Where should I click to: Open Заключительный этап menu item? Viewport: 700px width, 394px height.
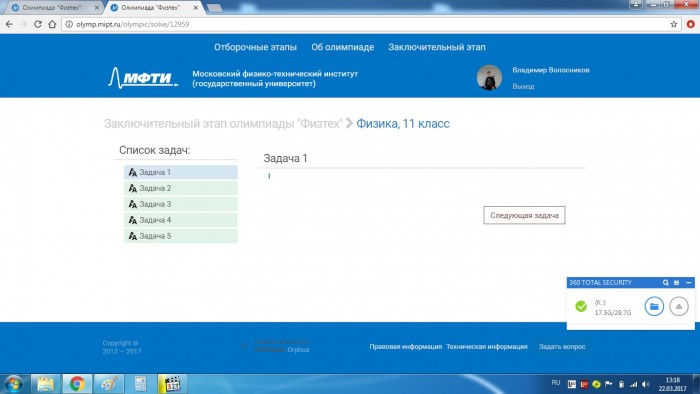tap(437, 47)
